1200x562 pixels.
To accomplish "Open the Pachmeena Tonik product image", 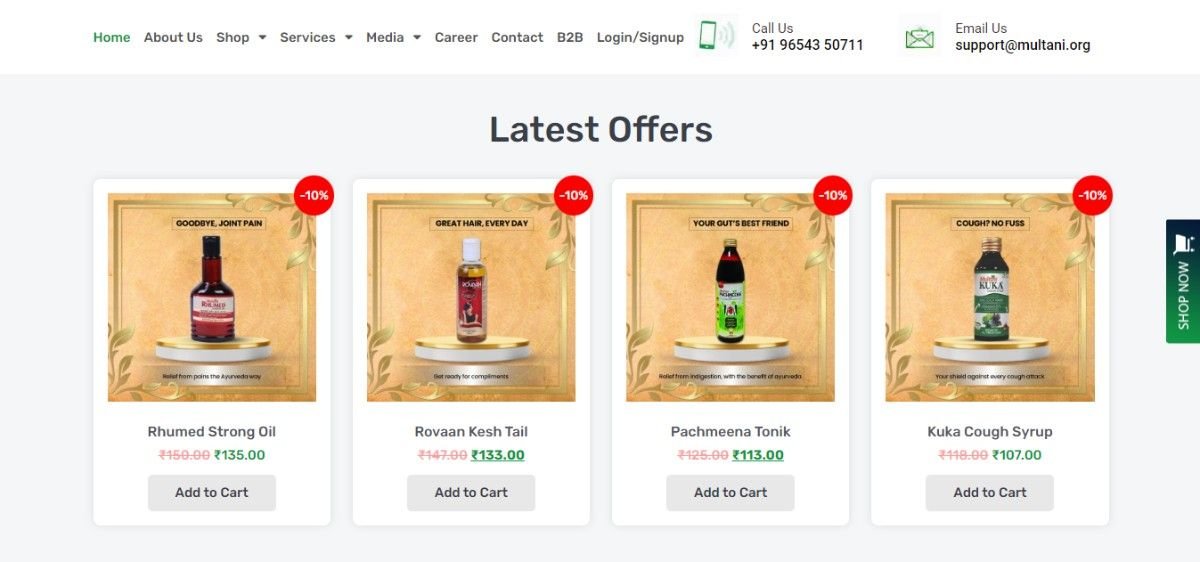I will pyautogui.click(x=730, y=297).
